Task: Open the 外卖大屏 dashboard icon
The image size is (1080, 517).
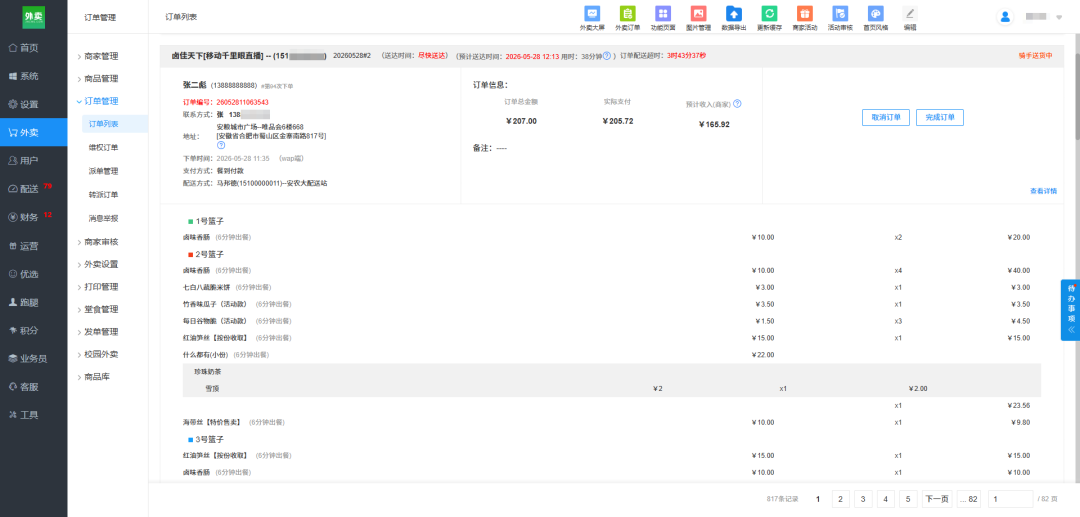Action: [592, 13]
